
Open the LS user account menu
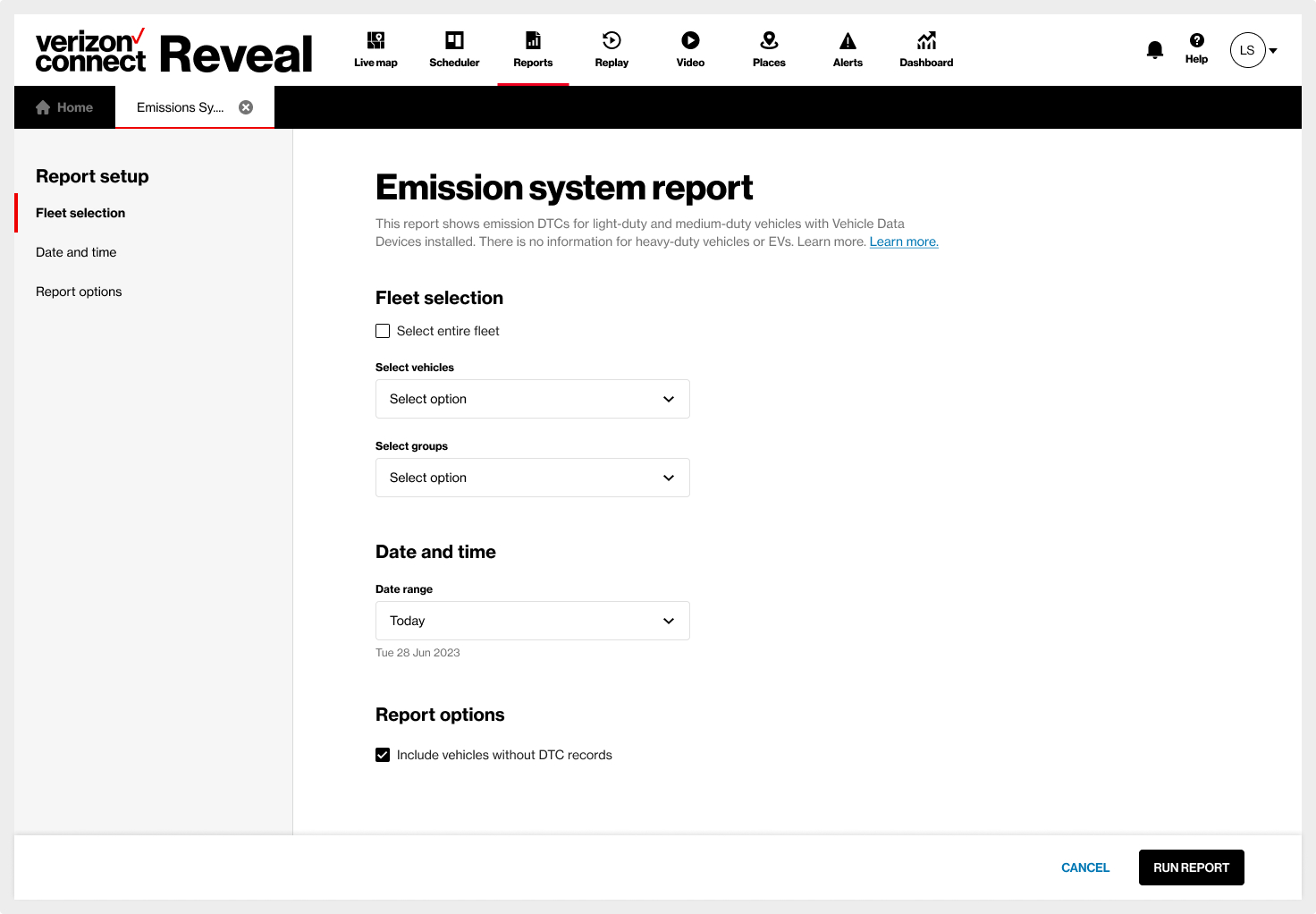pos(1253,50)
